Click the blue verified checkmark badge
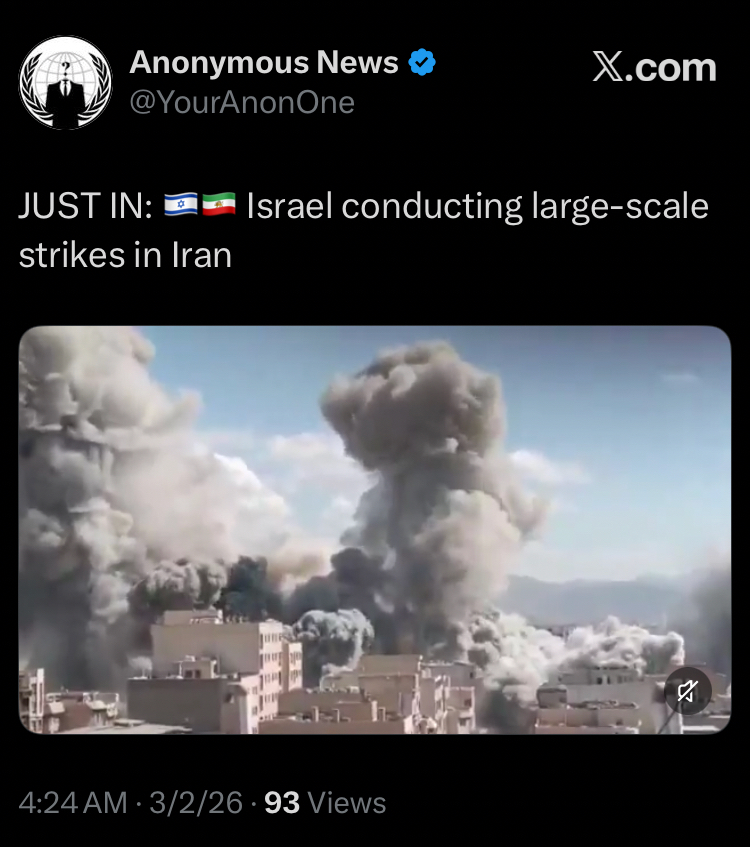The image size is (750, 847). click(x=422, y=62)
